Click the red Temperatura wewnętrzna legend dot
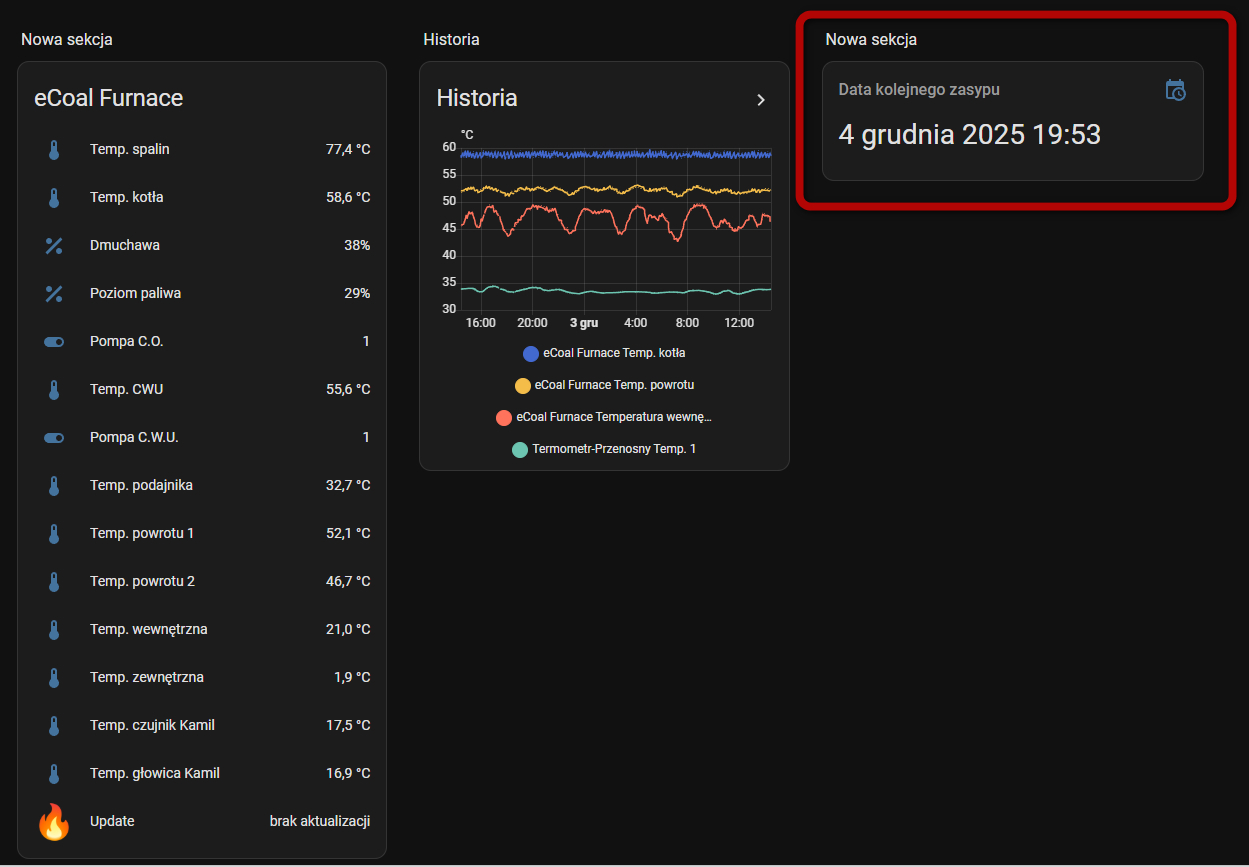Viewport: 1249px width, 867px height. (x=504, y=417)
